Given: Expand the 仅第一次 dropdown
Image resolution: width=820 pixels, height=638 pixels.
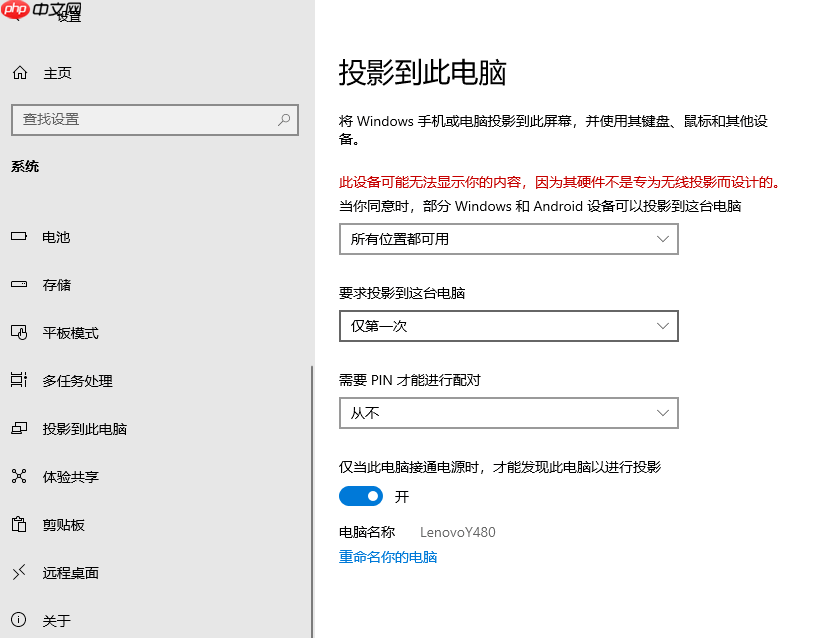Looking at the screenshot, I should point(508,326).
